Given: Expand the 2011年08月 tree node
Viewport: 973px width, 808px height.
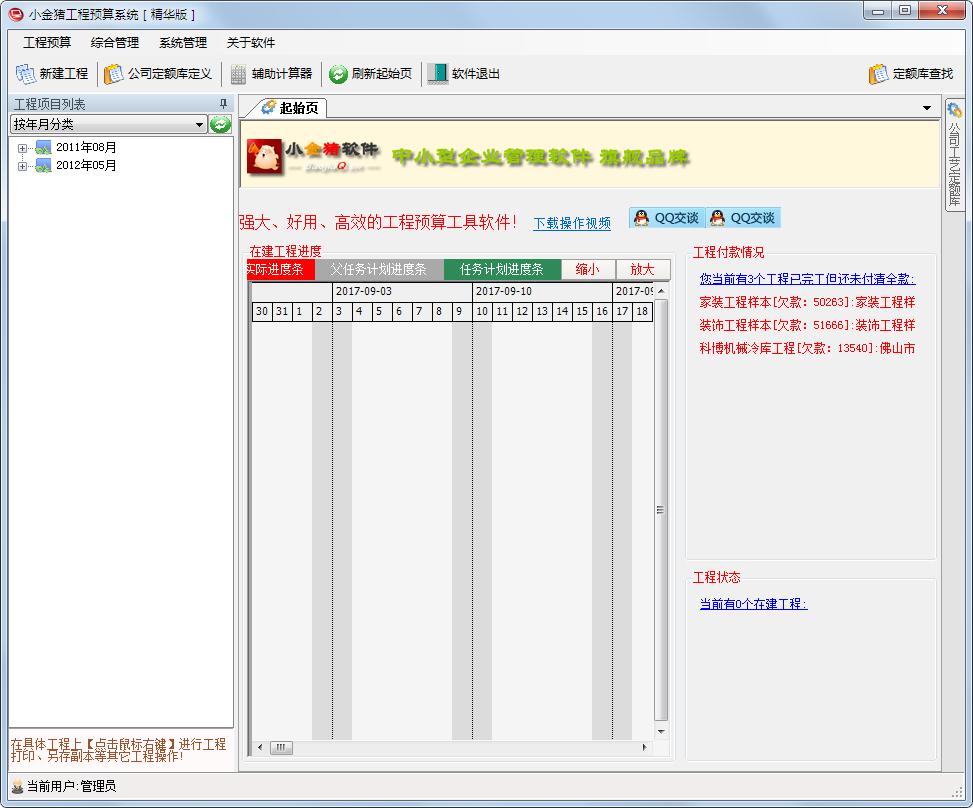Looking at the screenshot, I should pos(22,148).
